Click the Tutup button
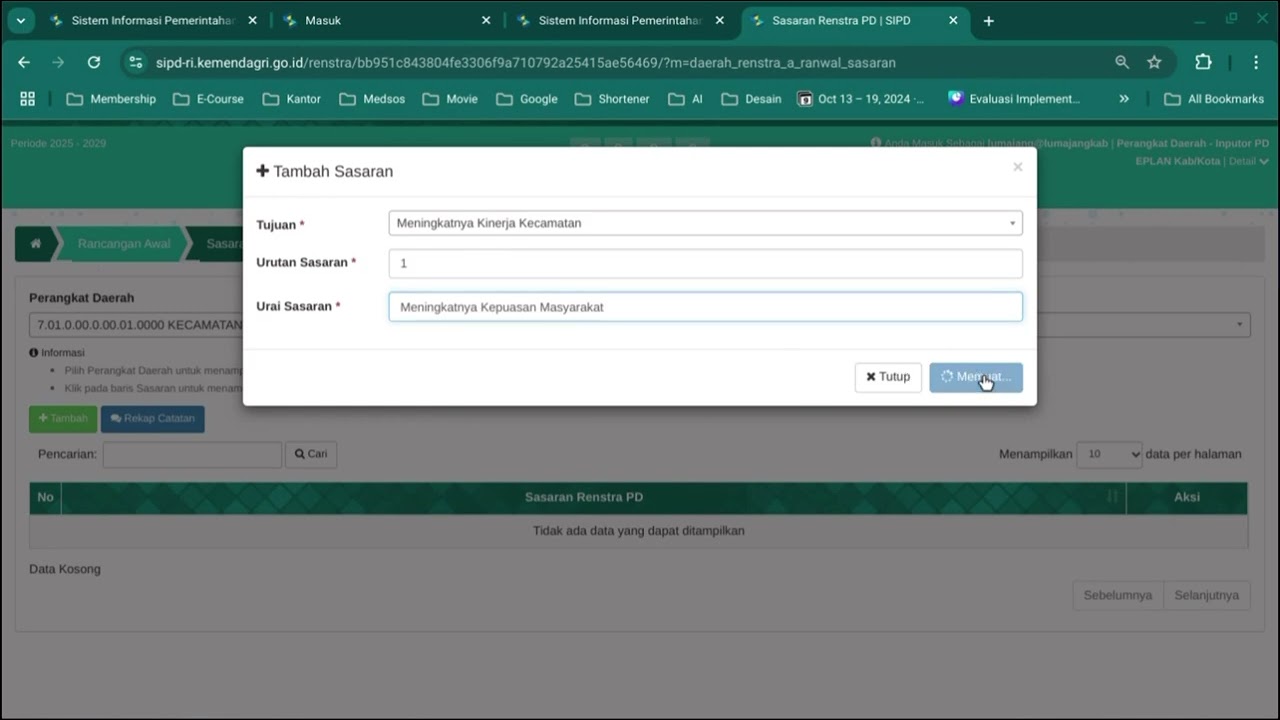Image resolution: width=1280 pixels, height=720 pixels. pyautogui.click(x=888, y=377)
